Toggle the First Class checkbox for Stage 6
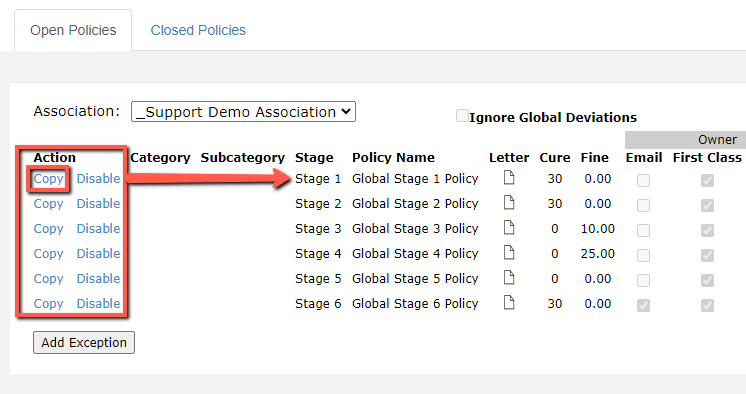746x394 pixels. pos(707,305)
